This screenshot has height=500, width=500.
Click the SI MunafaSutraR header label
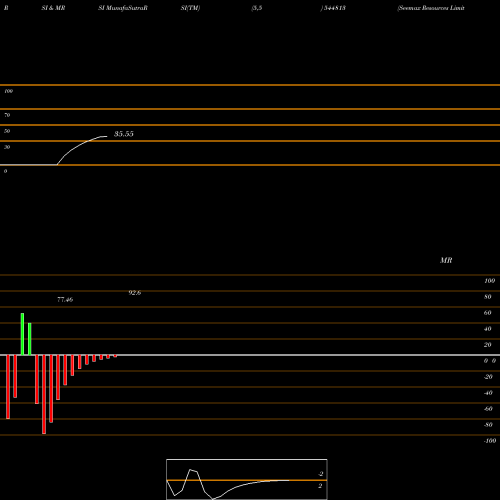click(x=123, y=8)
